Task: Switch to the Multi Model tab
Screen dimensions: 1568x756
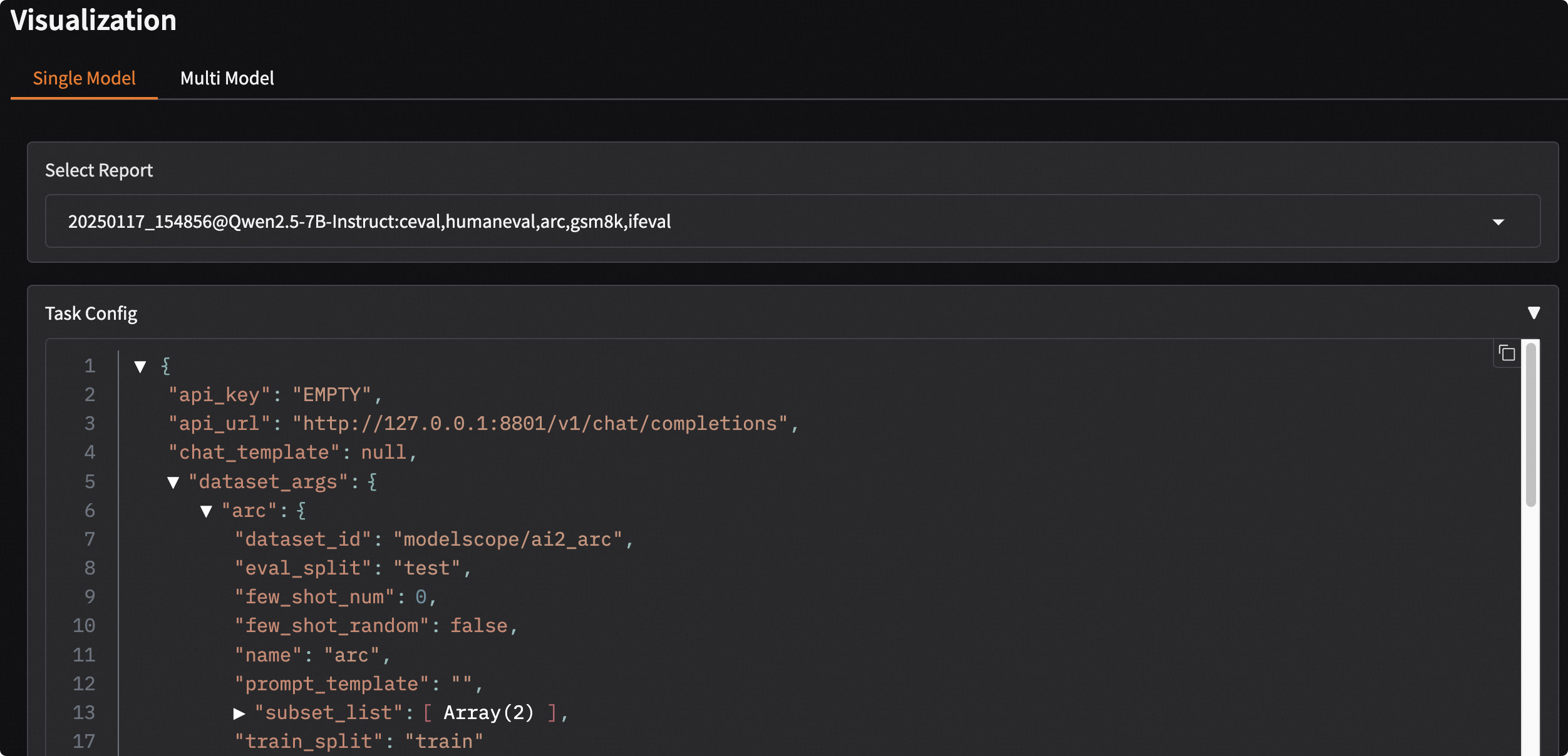Action: [x=227, y=78]
